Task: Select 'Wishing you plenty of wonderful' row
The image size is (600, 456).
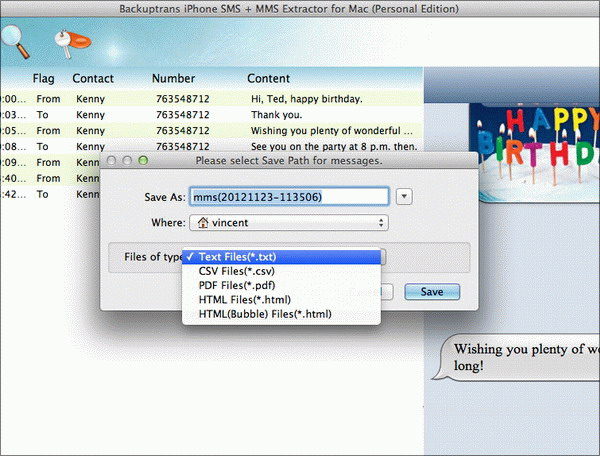Action: (212, 130)
